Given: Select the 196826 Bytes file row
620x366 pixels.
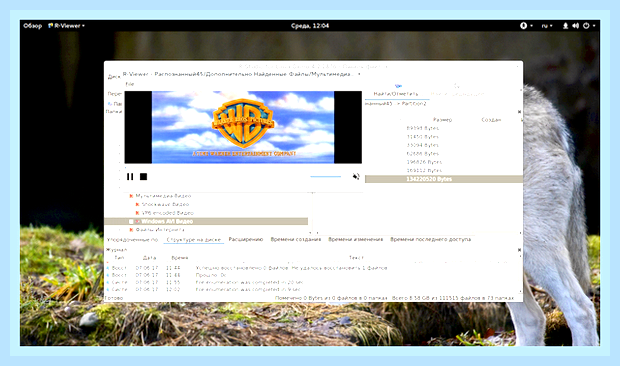Looking at the screenshot, I should pyautogui.click(x=444, y=162).
